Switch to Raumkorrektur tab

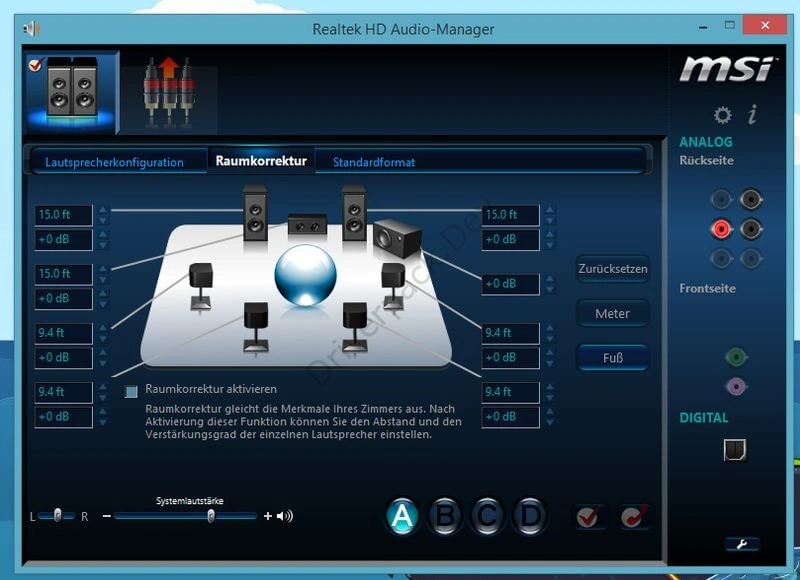pos(261,161)
